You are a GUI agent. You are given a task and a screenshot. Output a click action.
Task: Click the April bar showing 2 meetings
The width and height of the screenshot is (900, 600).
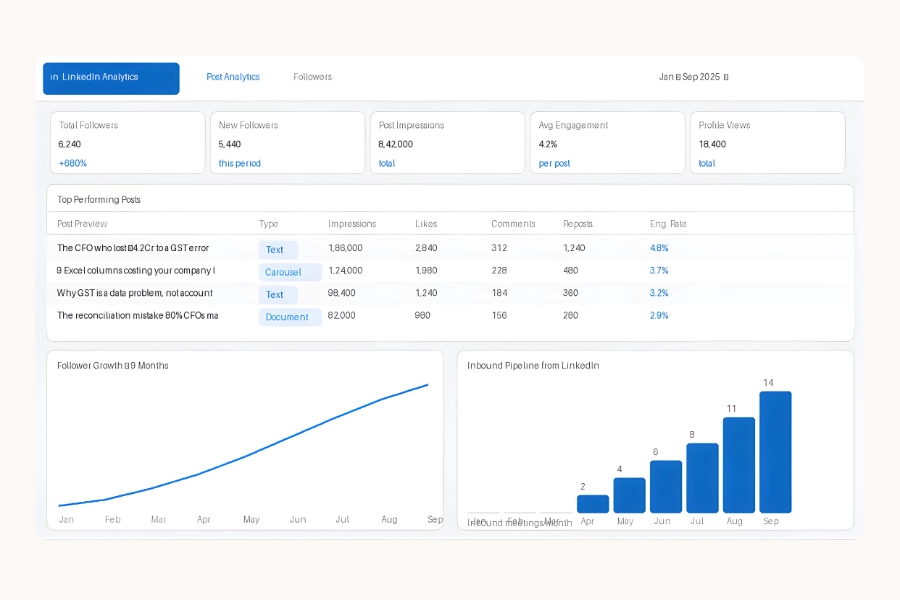tap(592, 502)
